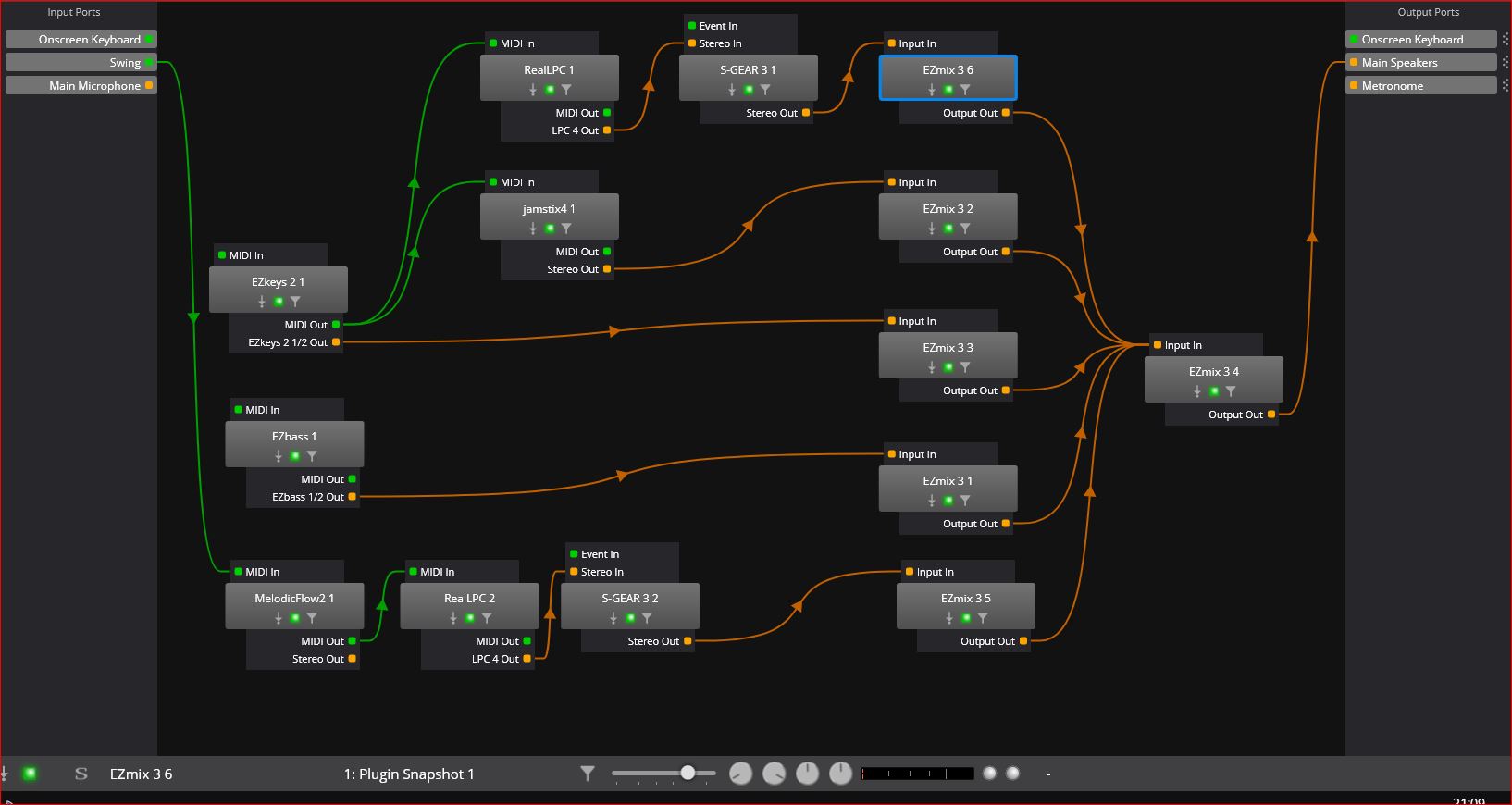This screenshot has width=1512, height=805.
Task: Toggle the green bypass LED in bottom bar
Action: 30,774
